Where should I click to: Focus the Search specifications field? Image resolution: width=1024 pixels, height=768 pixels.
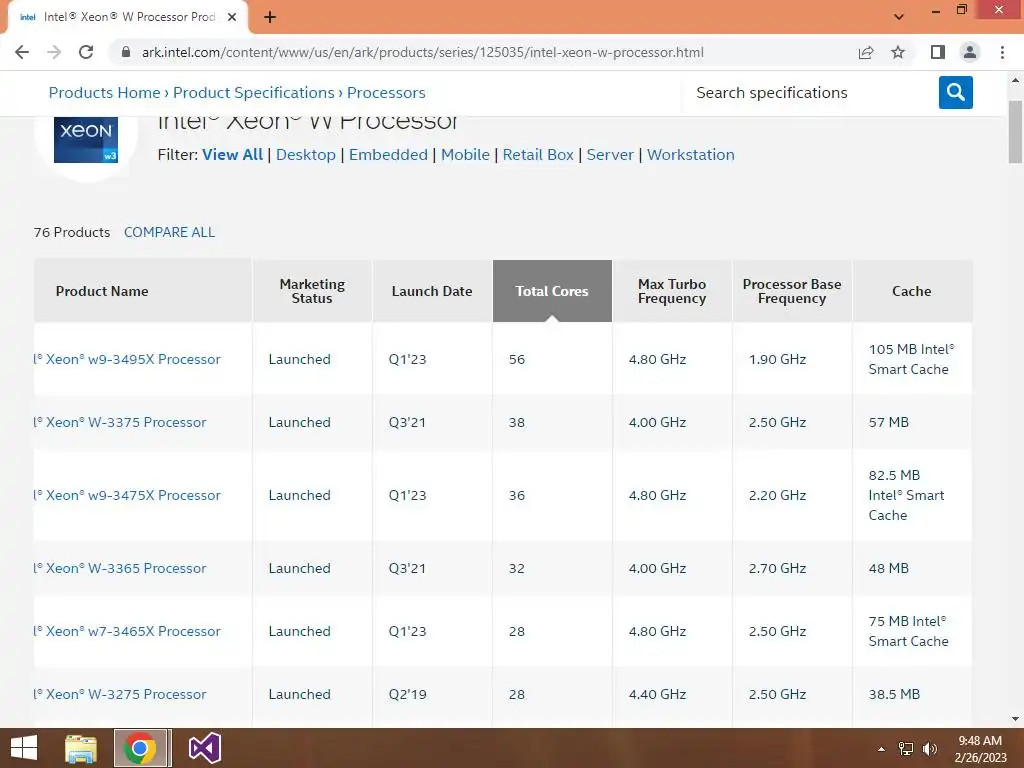pos(810,93)
